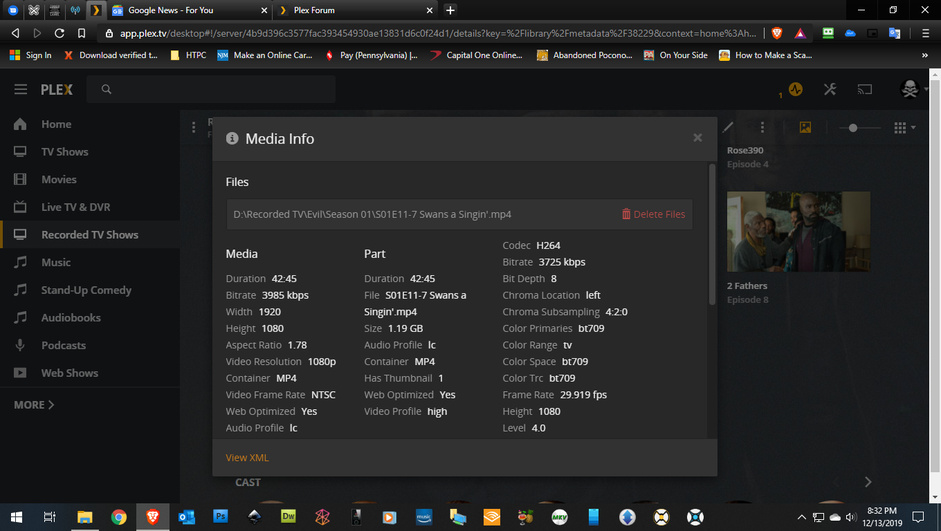Click the address bar URL
The image size is (941, 531).
pos(438,33)
